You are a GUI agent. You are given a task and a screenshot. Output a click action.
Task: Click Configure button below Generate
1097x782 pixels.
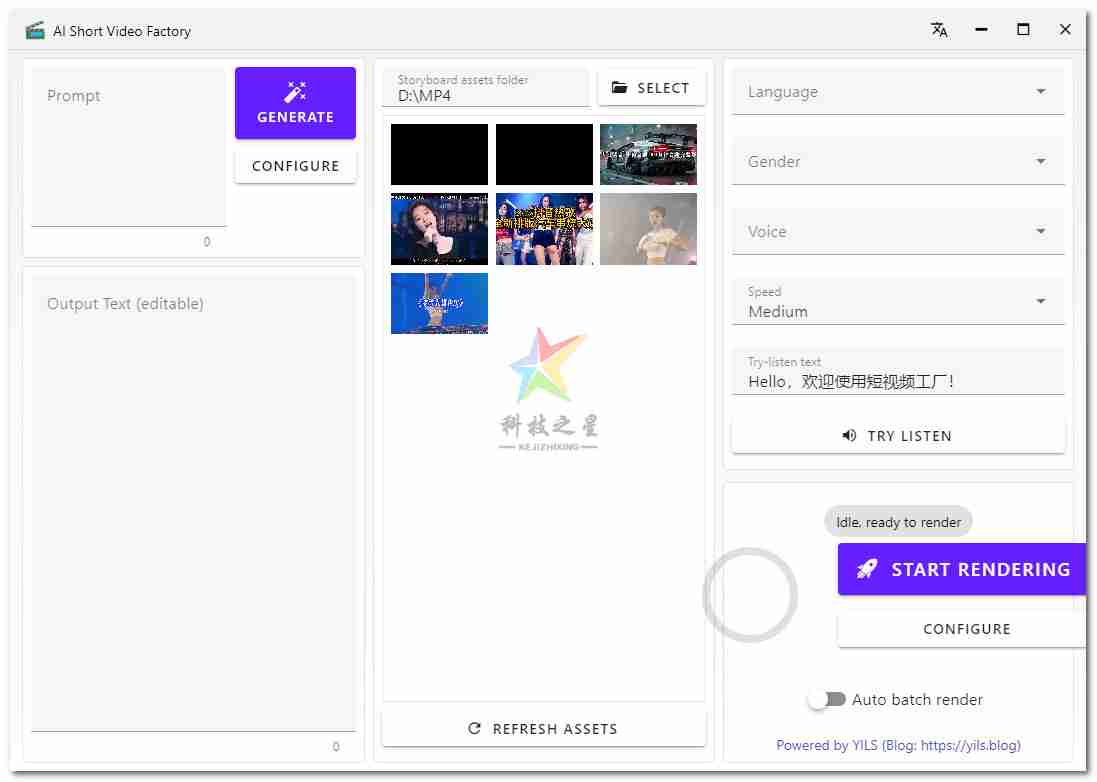295,166
